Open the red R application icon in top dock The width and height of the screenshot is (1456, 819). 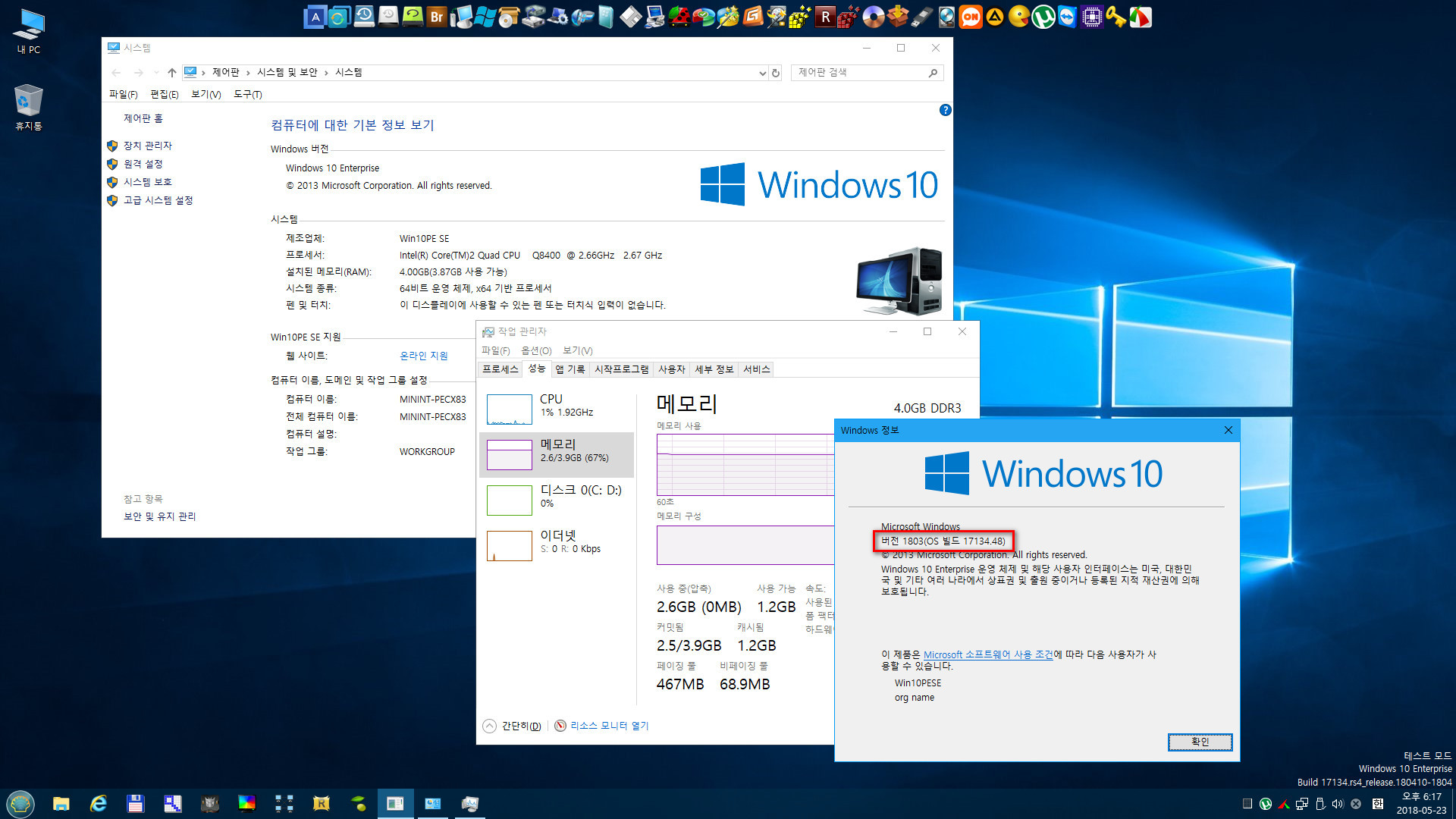pos(825,17)
